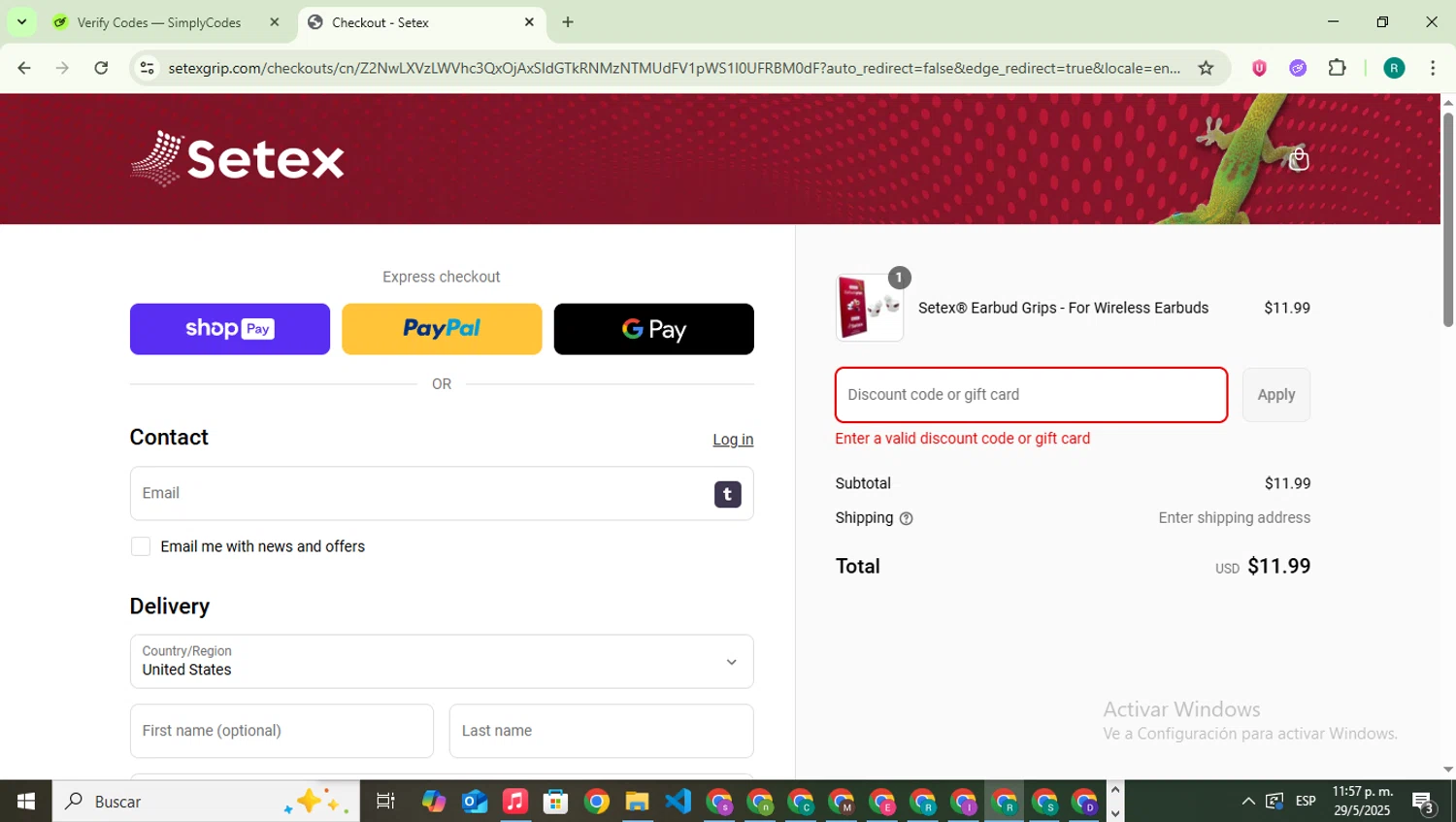1456x822 pixels.
Task: Click the Setex logo in header
Action: pyautogui.click(x=238, y=158)
